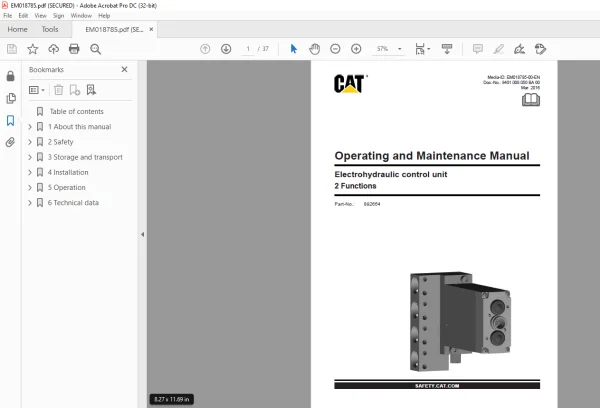Click the 'Operating and Maintenance Manual' title
600x408 pixels.
click(x=432, y=156)
